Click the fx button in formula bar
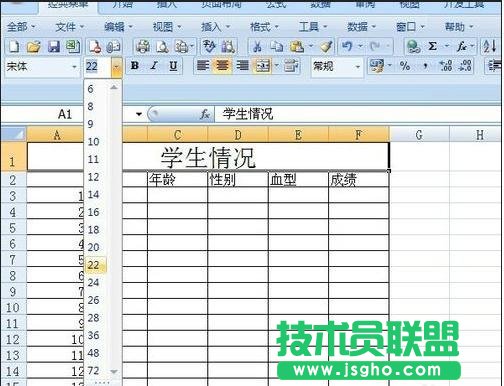The height and width of the screenshot is (386, 504). coord(204,114)
